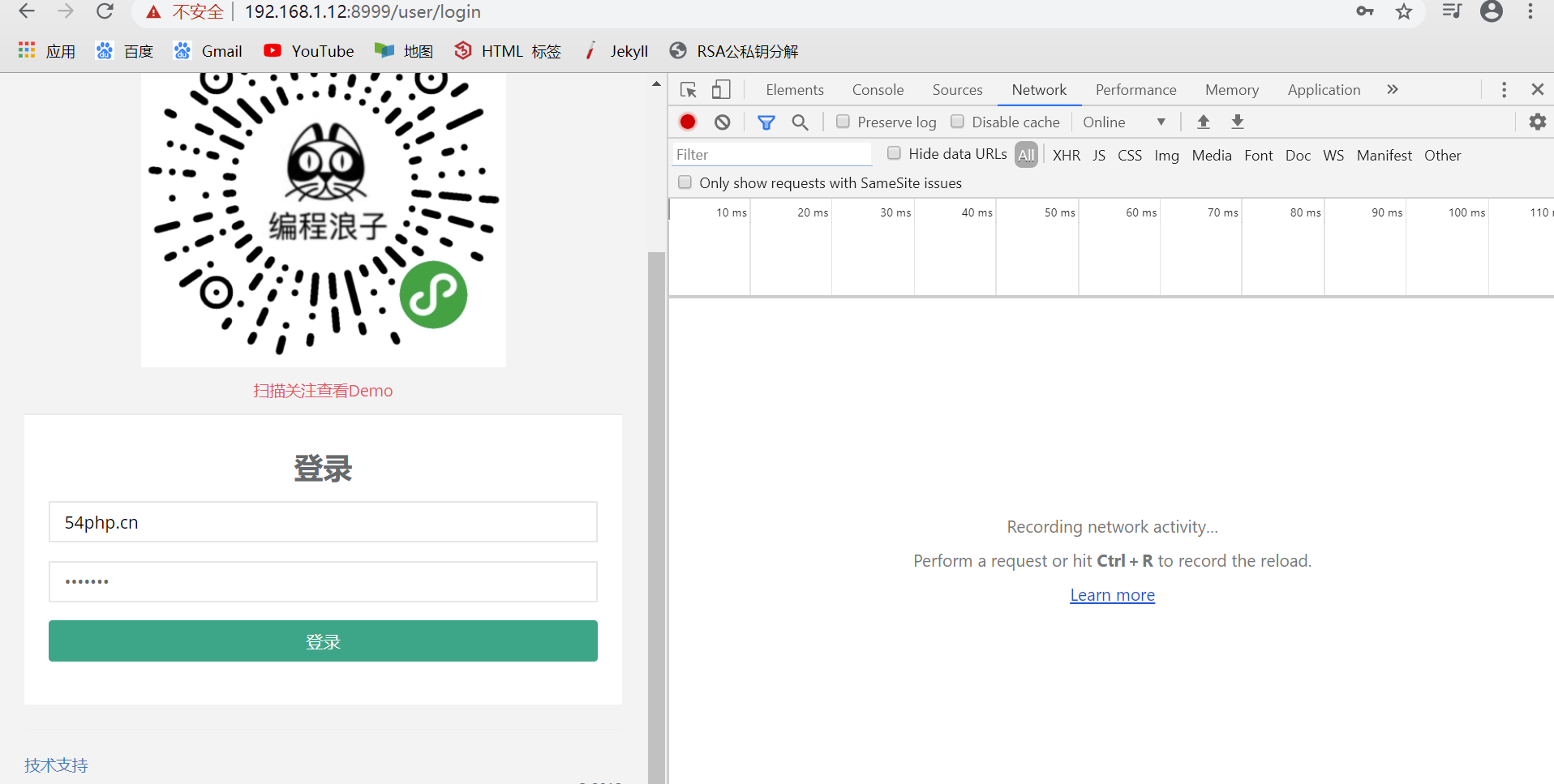Close DevTools panel
This screenshot has height=784, width=1554.
coord(1537,89)
